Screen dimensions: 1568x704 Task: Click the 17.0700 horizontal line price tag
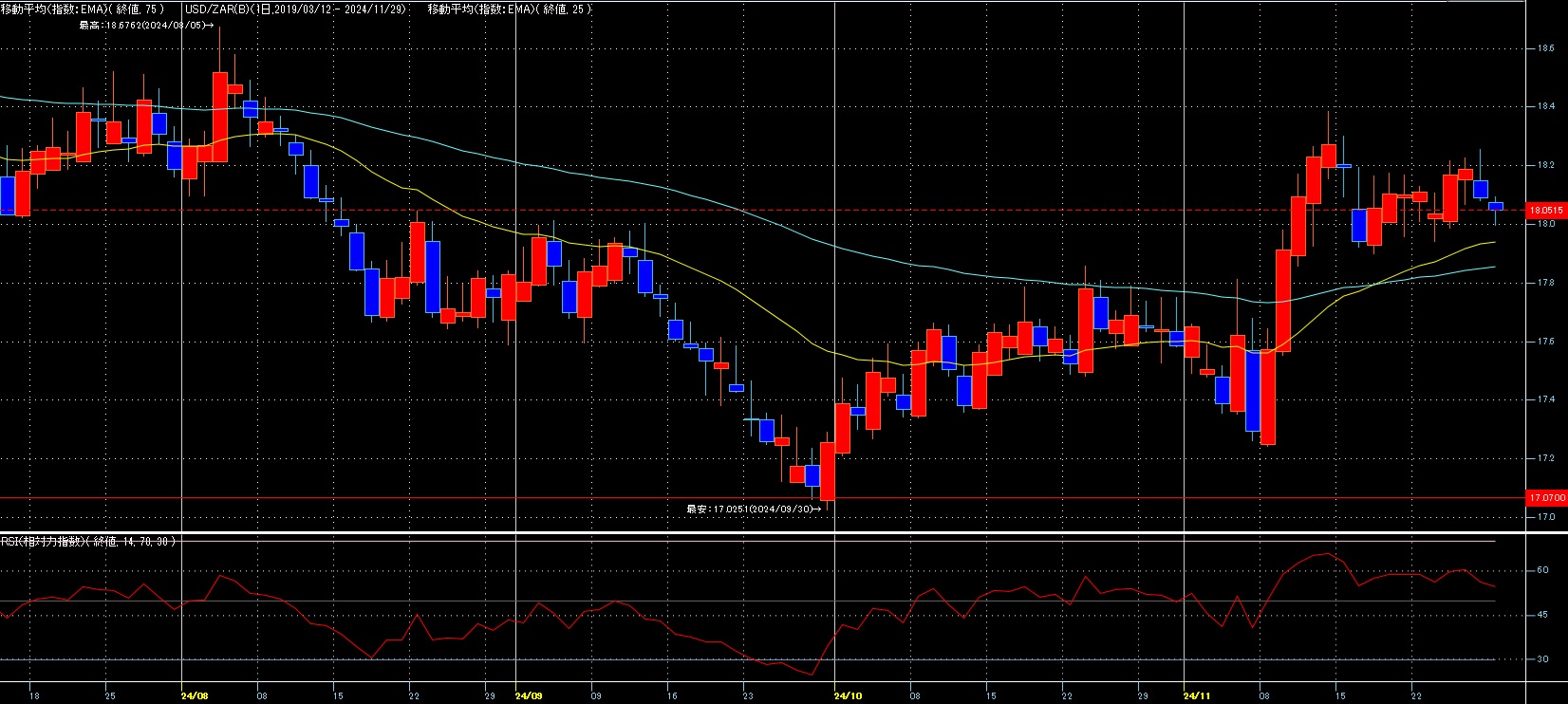1546,497
